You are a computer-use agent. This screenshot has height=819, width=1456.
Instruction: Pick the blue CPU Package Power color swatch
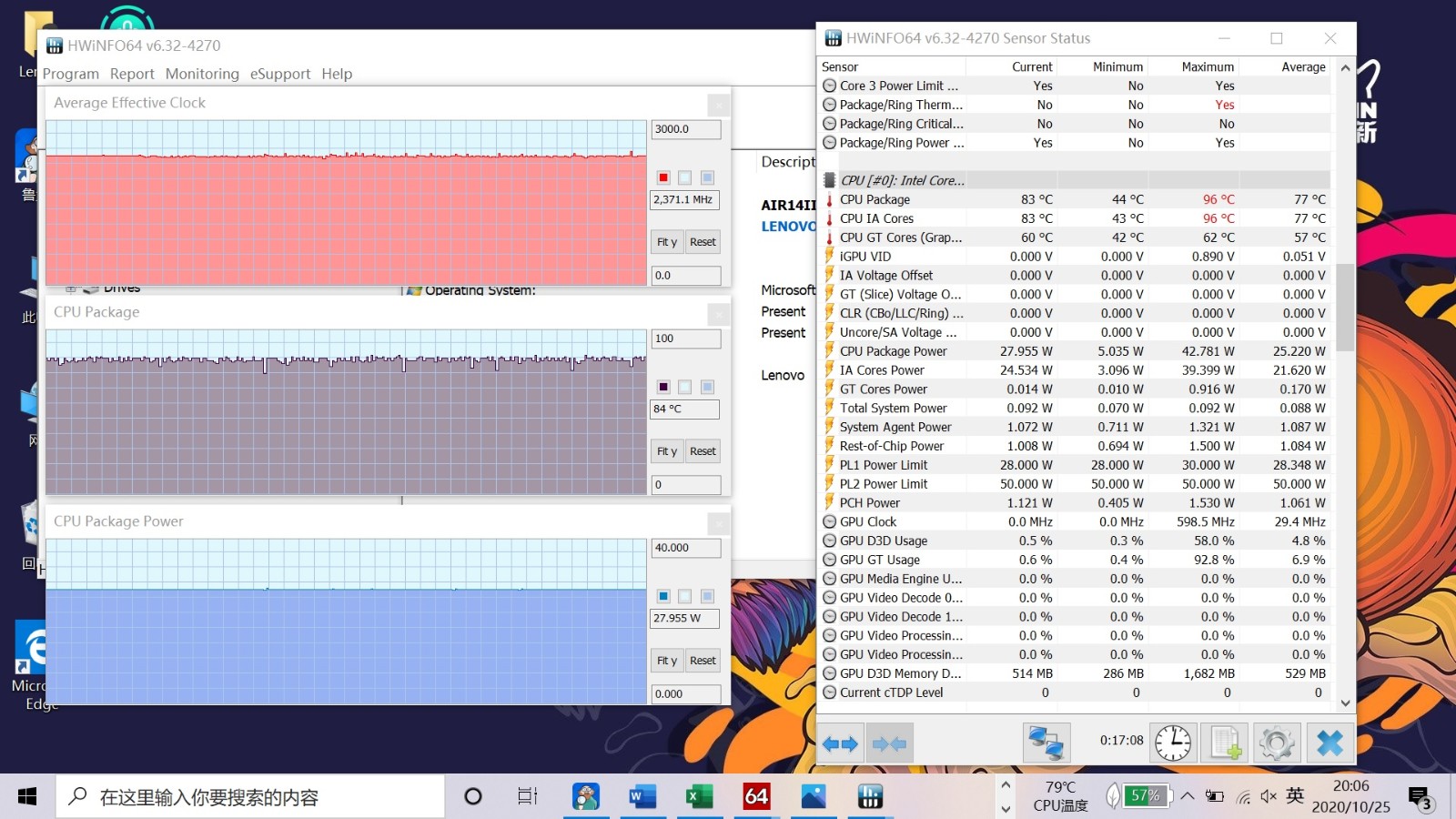tap(663, 596)
